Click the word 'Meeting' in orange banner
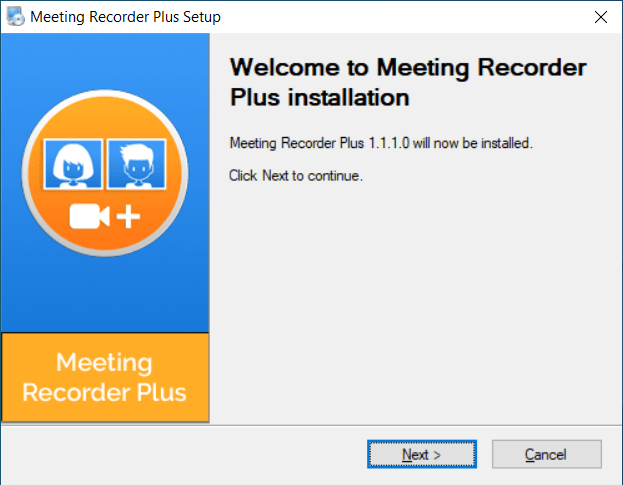 click(x=104, y=363)
